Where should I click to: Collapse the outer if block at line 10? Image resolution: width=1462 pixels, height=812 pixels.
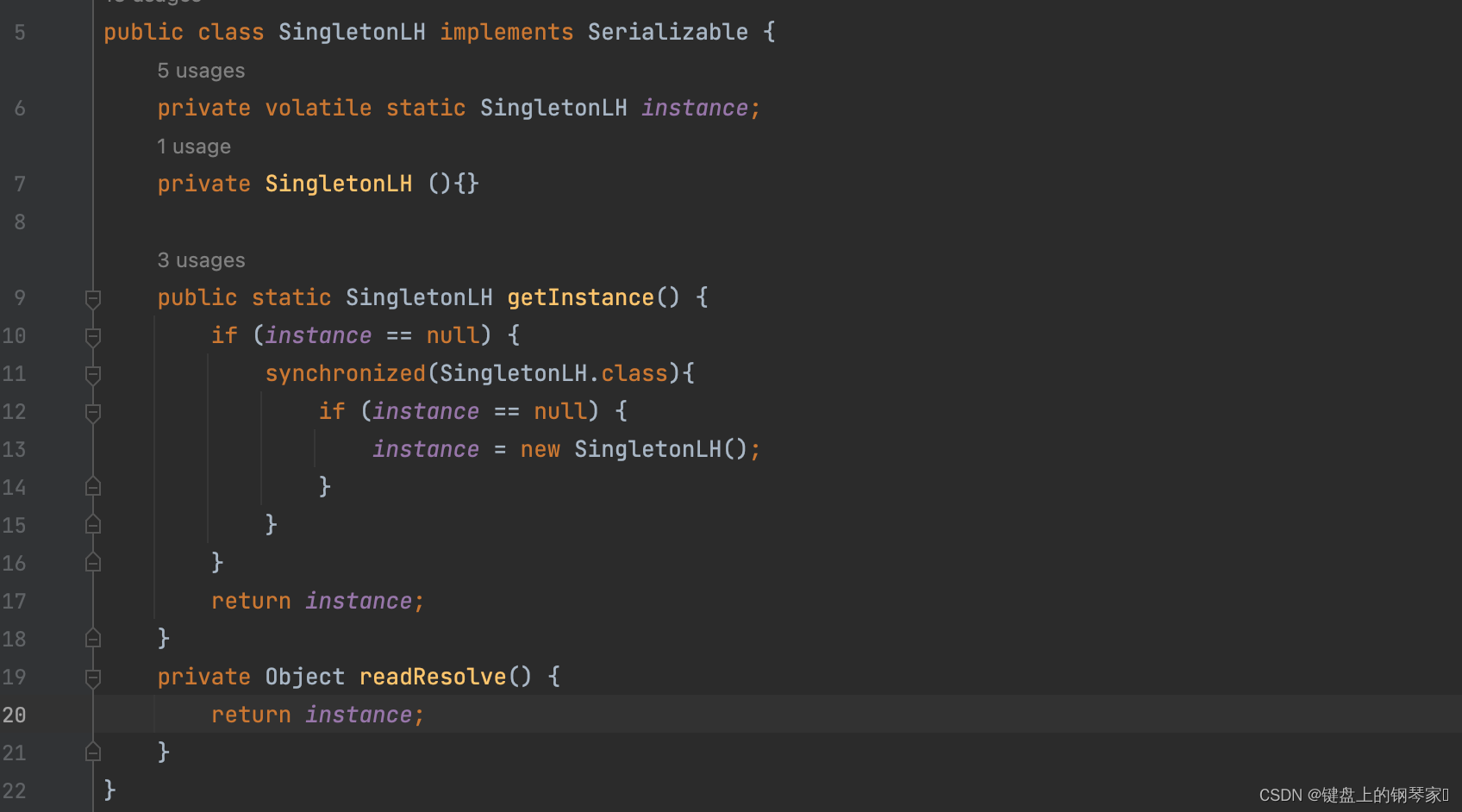pos(93,336)
